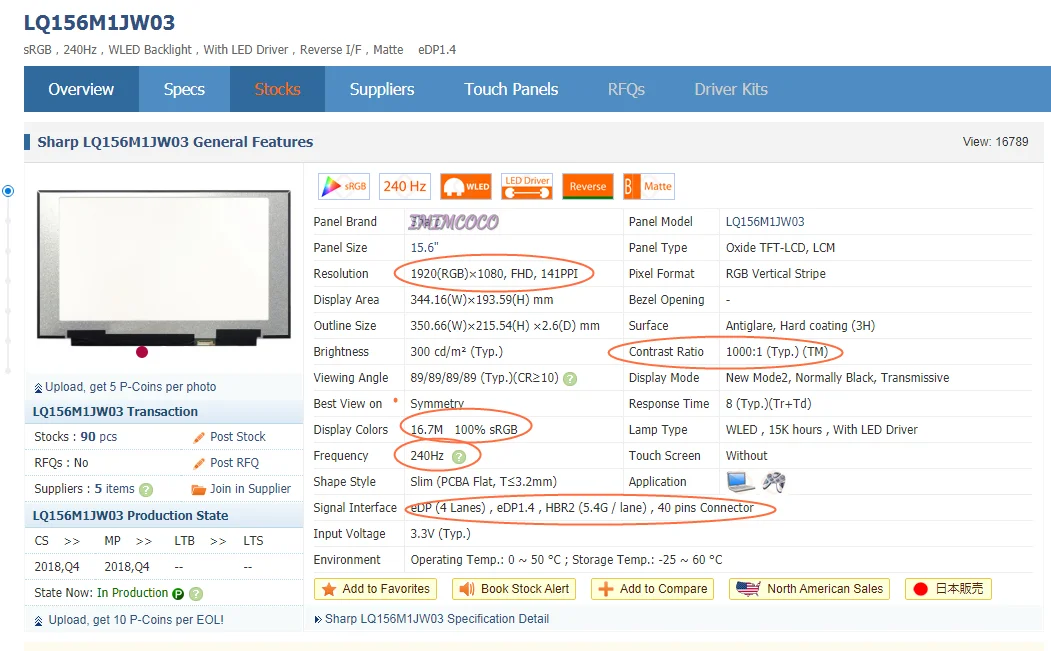Click Display Mode value New Mode2, Normally Black
The width and height of the screenshot is (1051, 651).
pos(837,378)
